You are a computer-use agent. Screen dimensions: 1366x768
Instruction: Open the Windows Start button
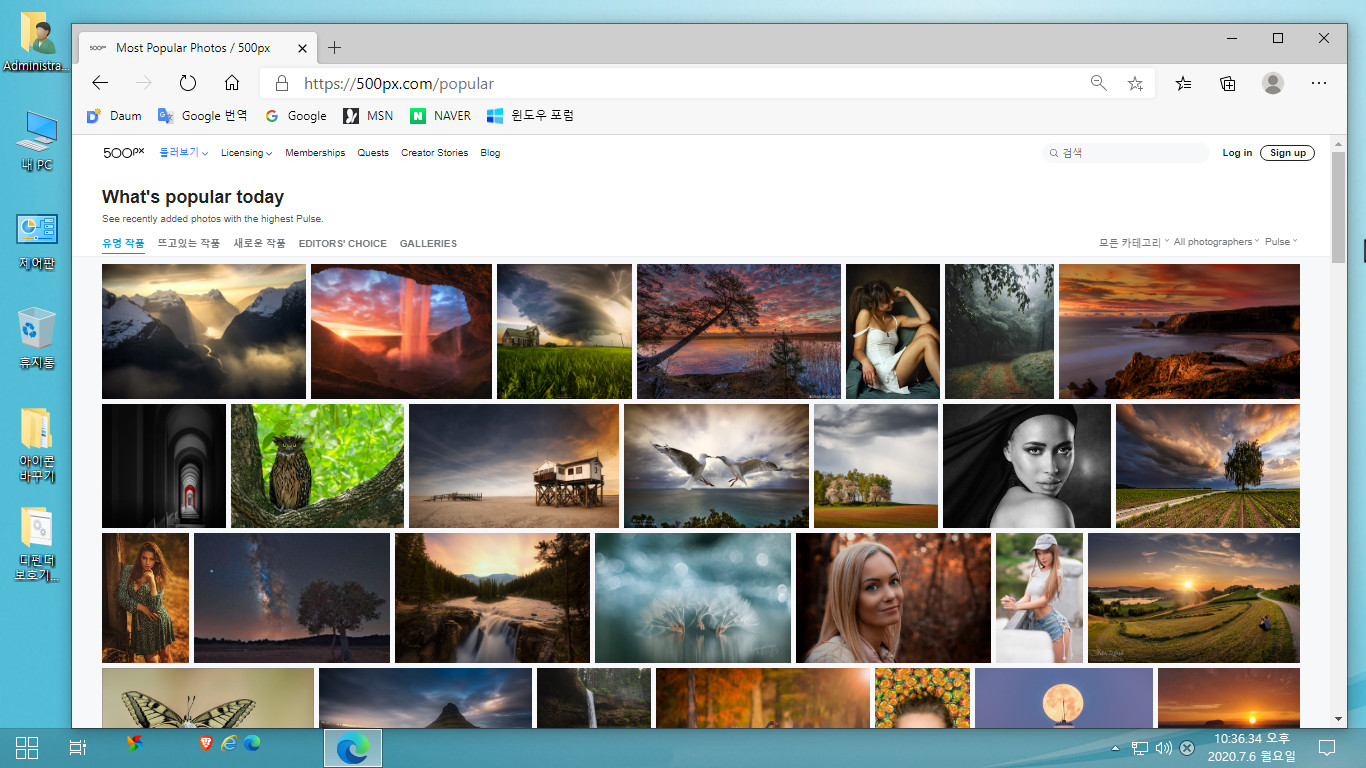point(27,747)
